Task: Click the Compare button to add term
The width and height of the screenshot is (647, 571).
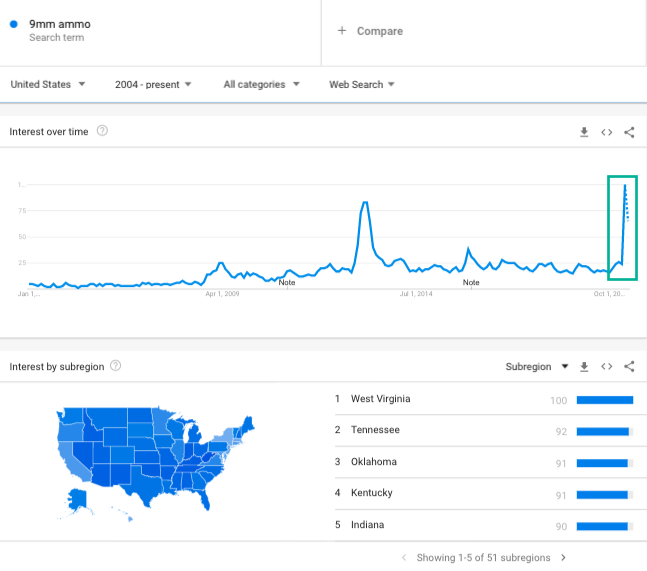Action: click(370, 31)
